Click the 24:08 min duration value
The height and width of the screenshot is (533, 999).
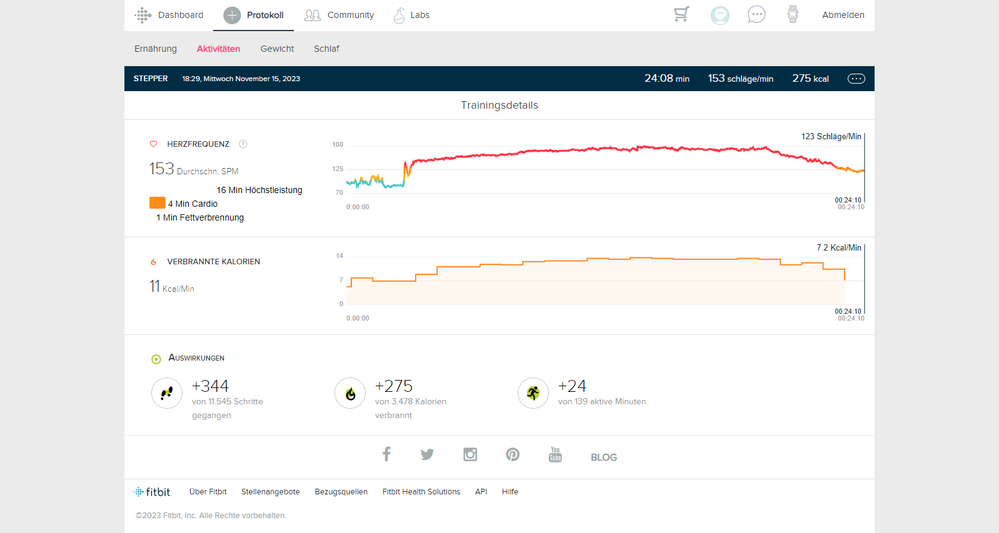pyautogui.click(x=666, y=78)
